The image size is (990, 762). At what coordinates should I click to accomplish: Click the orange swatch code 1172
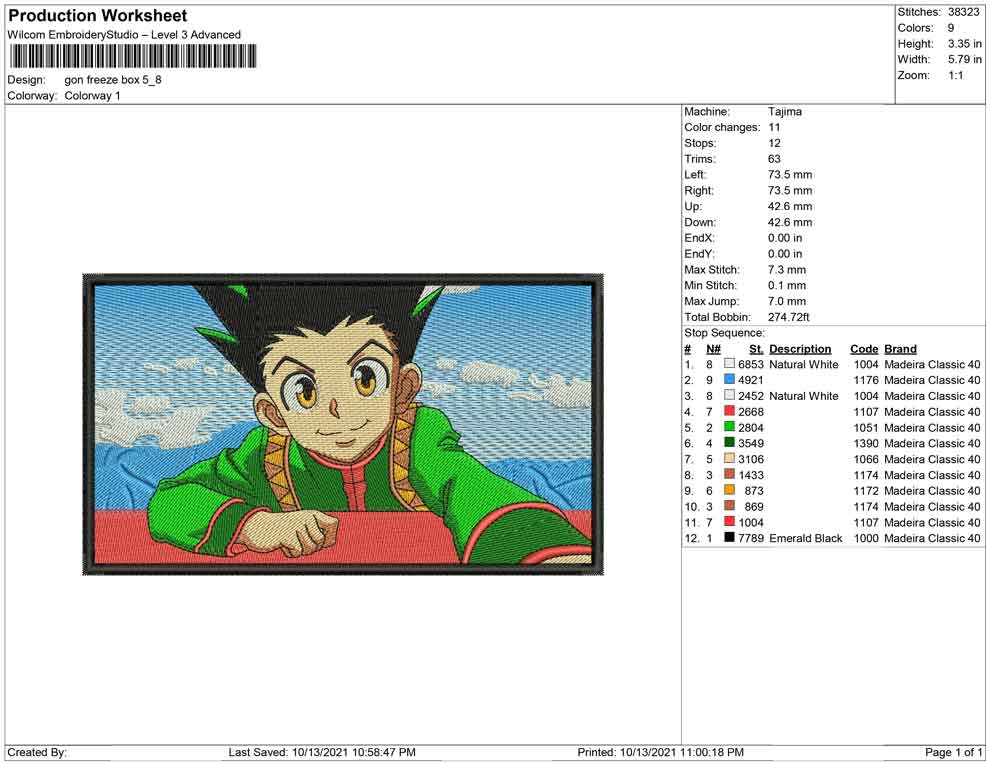pos(729,490)
